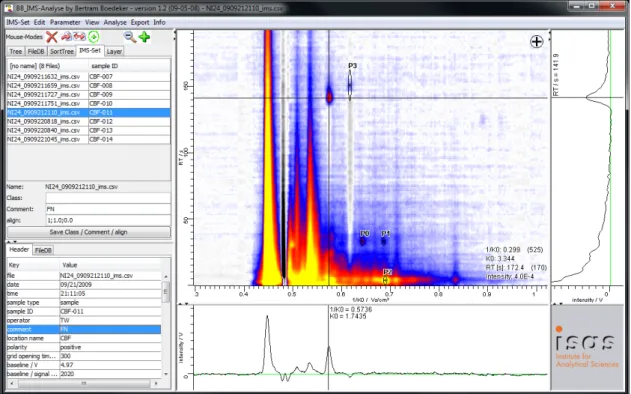Screen dimensions: 631x394
Task: Click the date value 09/21/2009
Action: pos(110,285)
